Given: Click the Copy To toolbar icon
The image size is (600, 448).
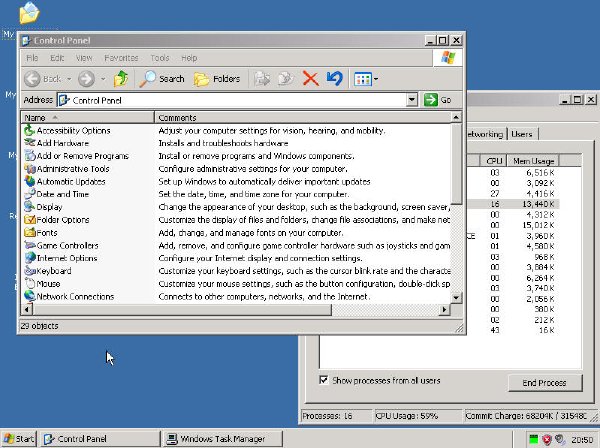Looking at the screenshot, I should [x=286, y=79].
